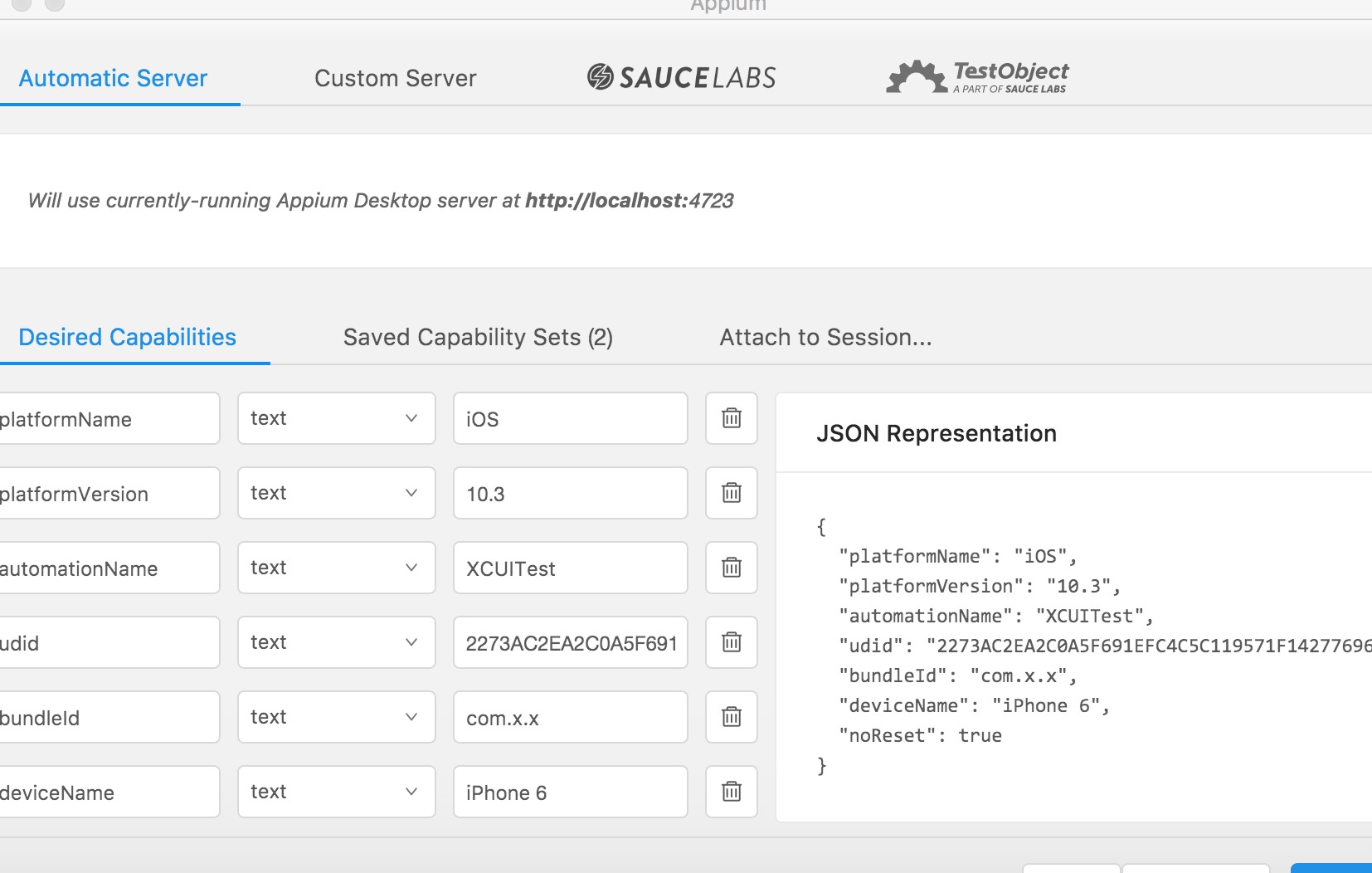Expand the type selector for automationName
The height and width of the screenshot is (873, 1372).
tap(337, 568)
